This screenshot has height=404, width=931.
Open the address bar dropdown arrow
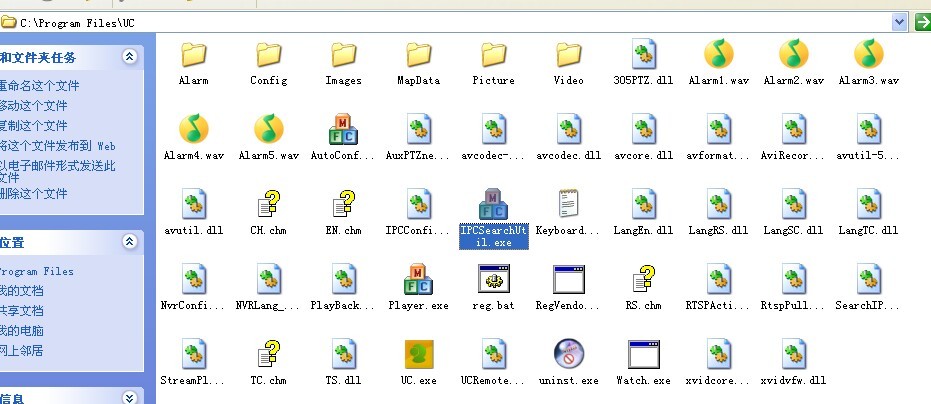899,23
